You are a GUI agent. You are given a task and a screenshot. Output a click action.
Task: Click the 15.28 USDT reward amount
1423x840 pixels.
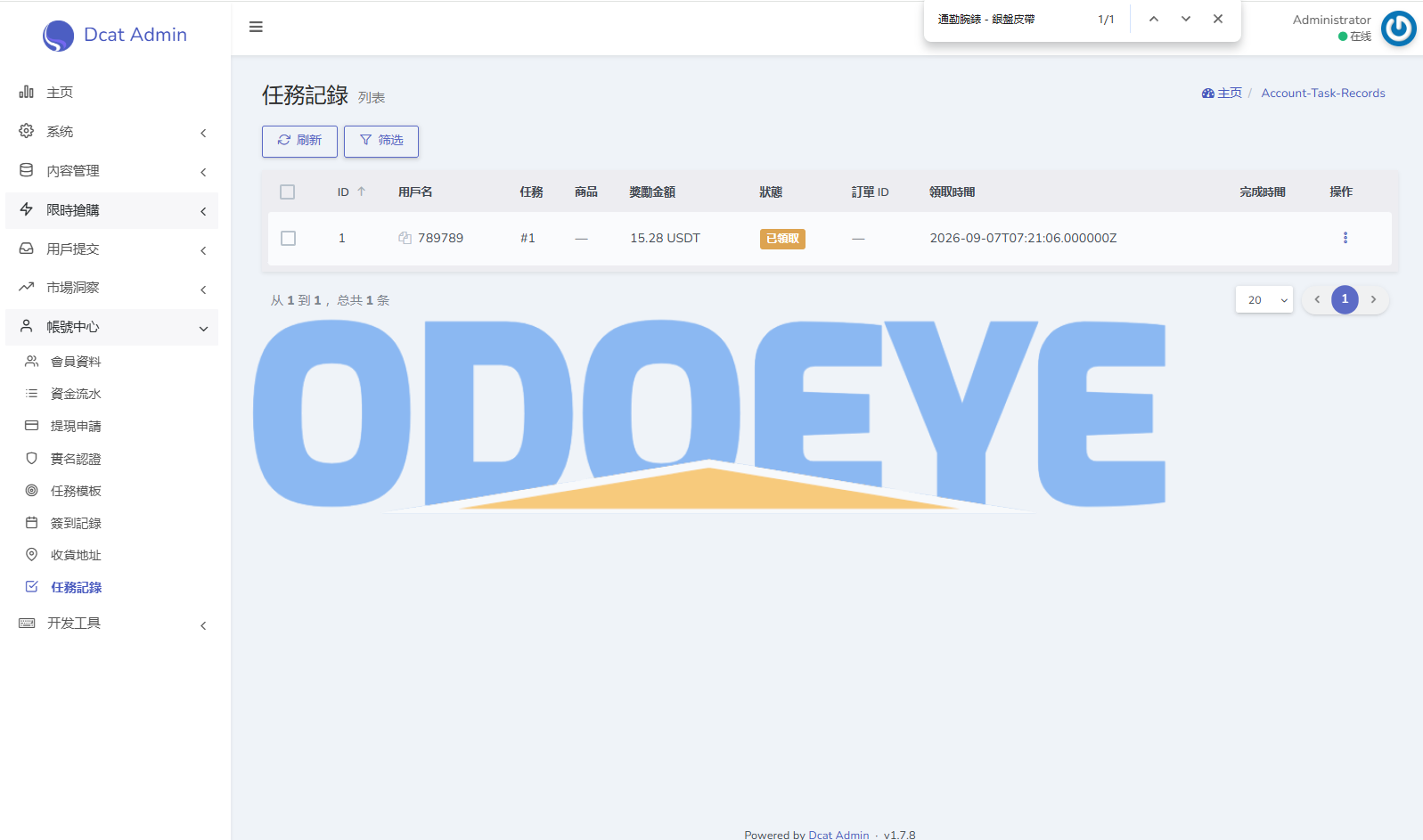click(665, 238)
